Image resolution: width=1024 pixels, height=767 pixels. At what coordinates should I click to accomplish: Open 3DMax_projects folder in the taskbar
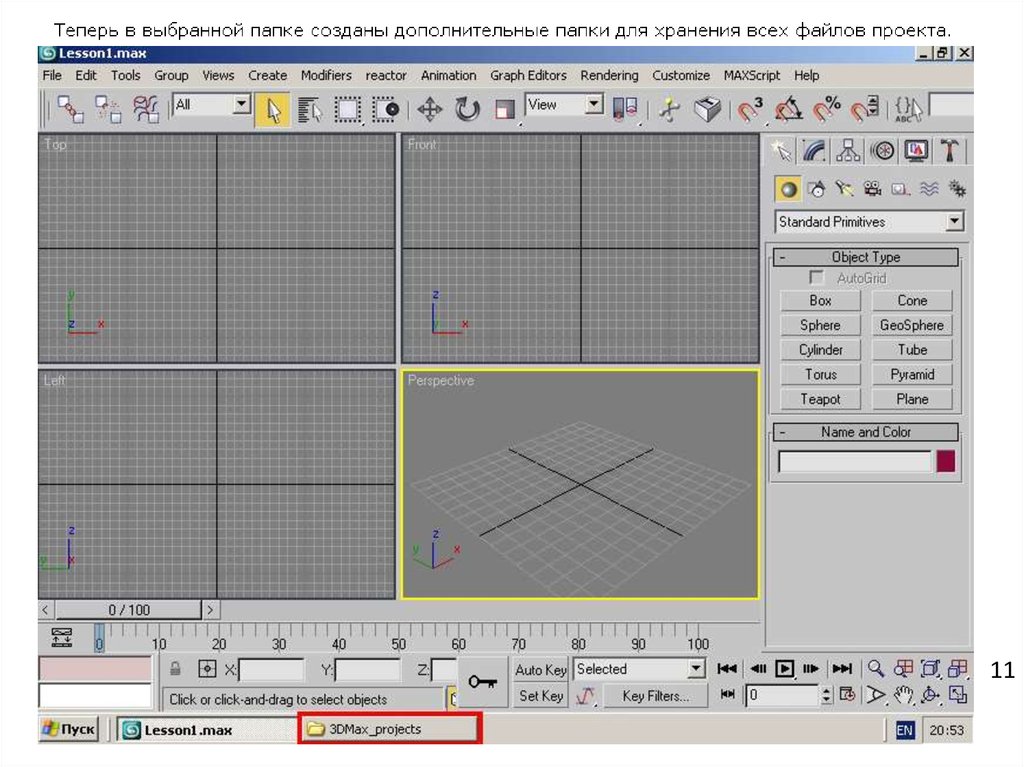pos(391,729)
